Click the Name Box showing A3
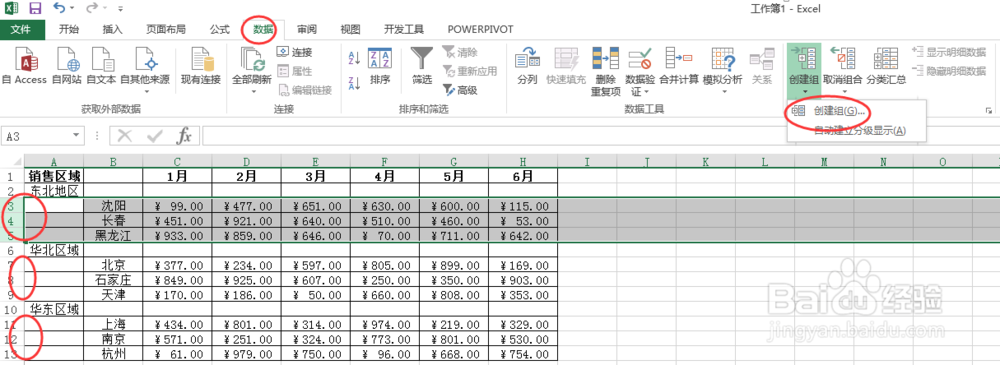1000x365 pixels. point(36,135)
